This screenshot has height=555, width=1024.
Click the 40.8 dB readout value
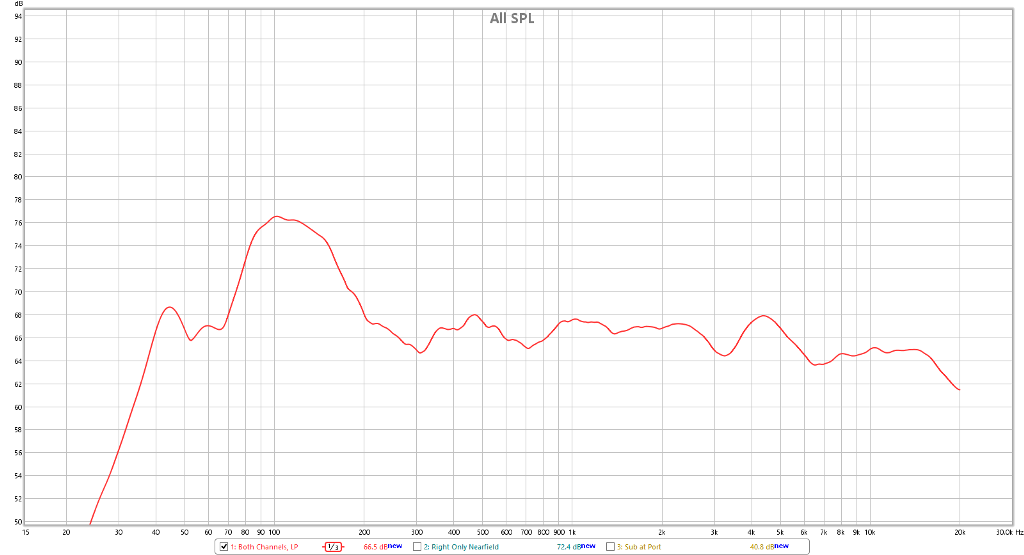point(759,547)
